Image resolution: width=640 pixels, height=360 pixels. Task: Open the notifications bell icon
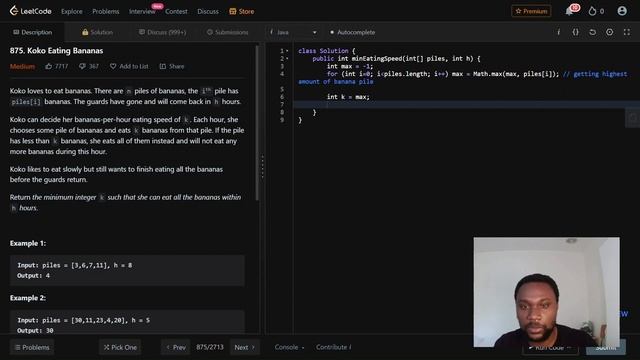(569, 11)
